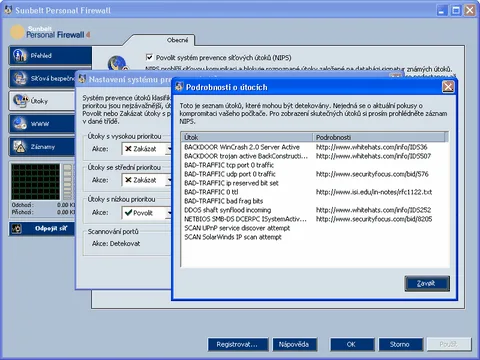Click the Akce: Detekovat text

pyautogui.click(x=116, y=244)
